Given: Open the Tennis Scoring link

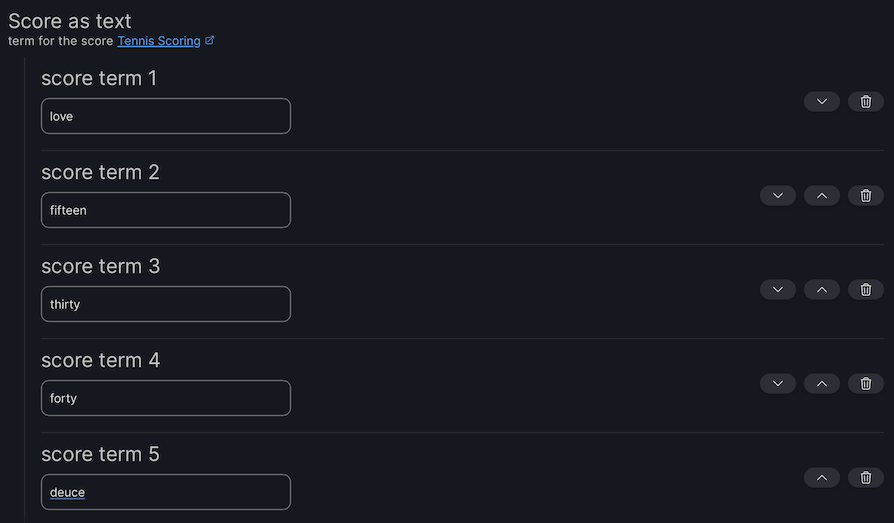Looking at the screenshot, I should tap(158, 41).
